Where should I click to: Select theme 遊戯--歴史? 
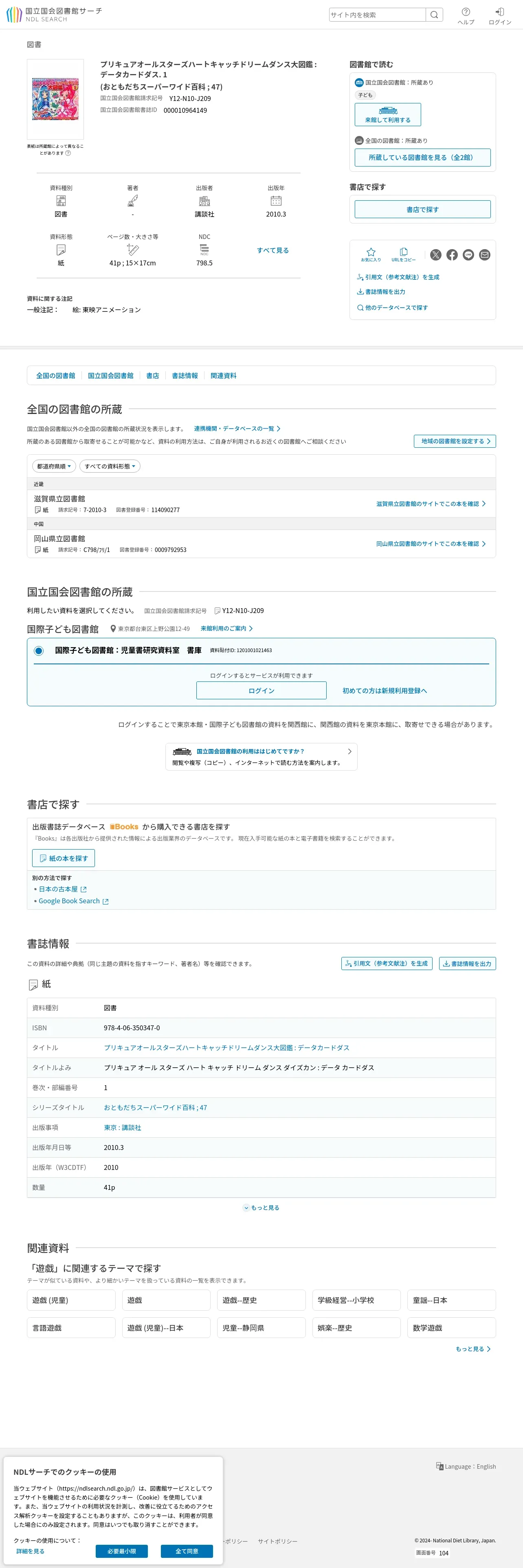[x=261, y=1300]
